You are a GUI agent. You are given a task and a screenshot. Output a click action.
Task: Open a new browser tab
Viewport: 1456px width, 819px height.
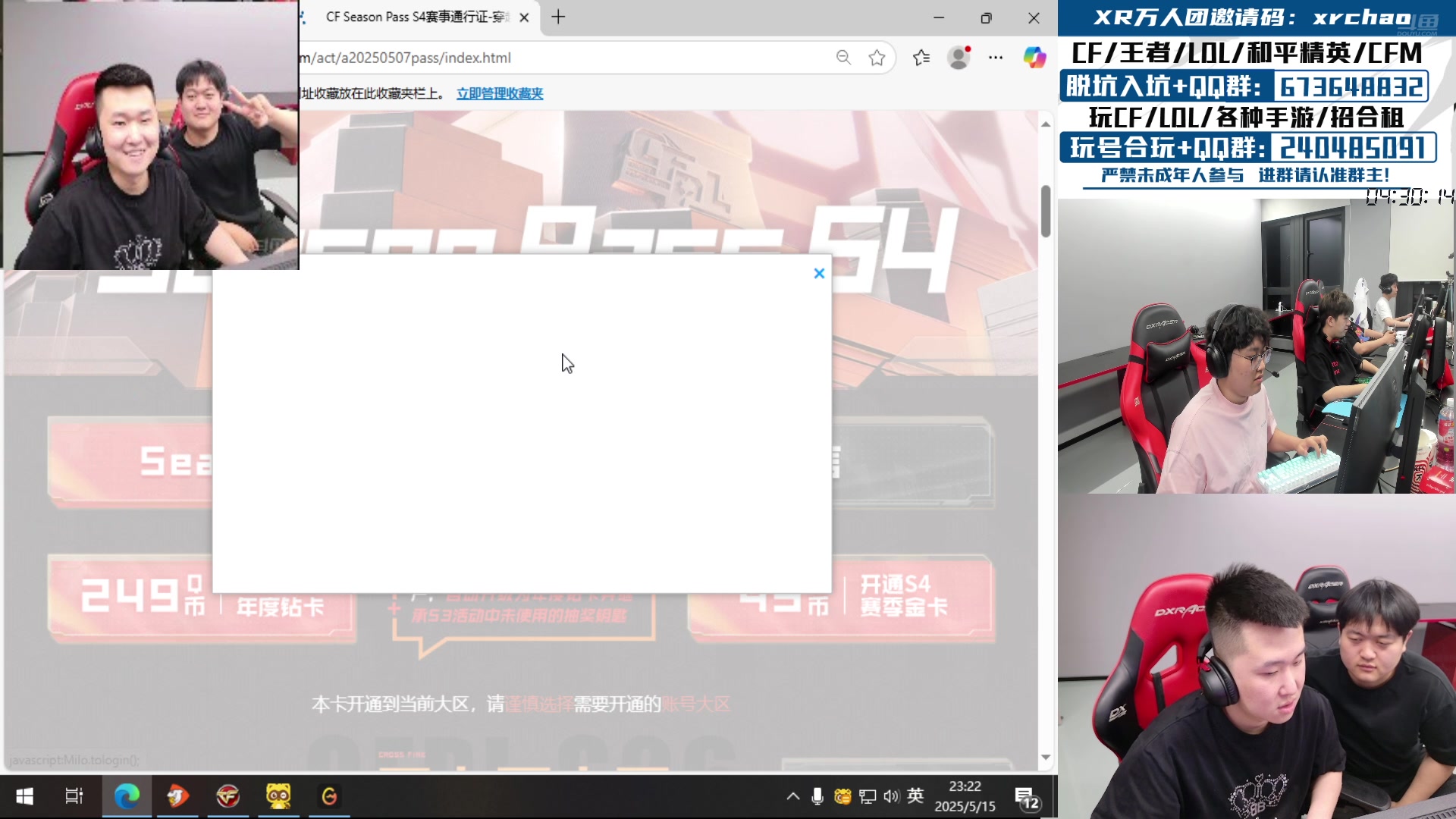(558, 17)
